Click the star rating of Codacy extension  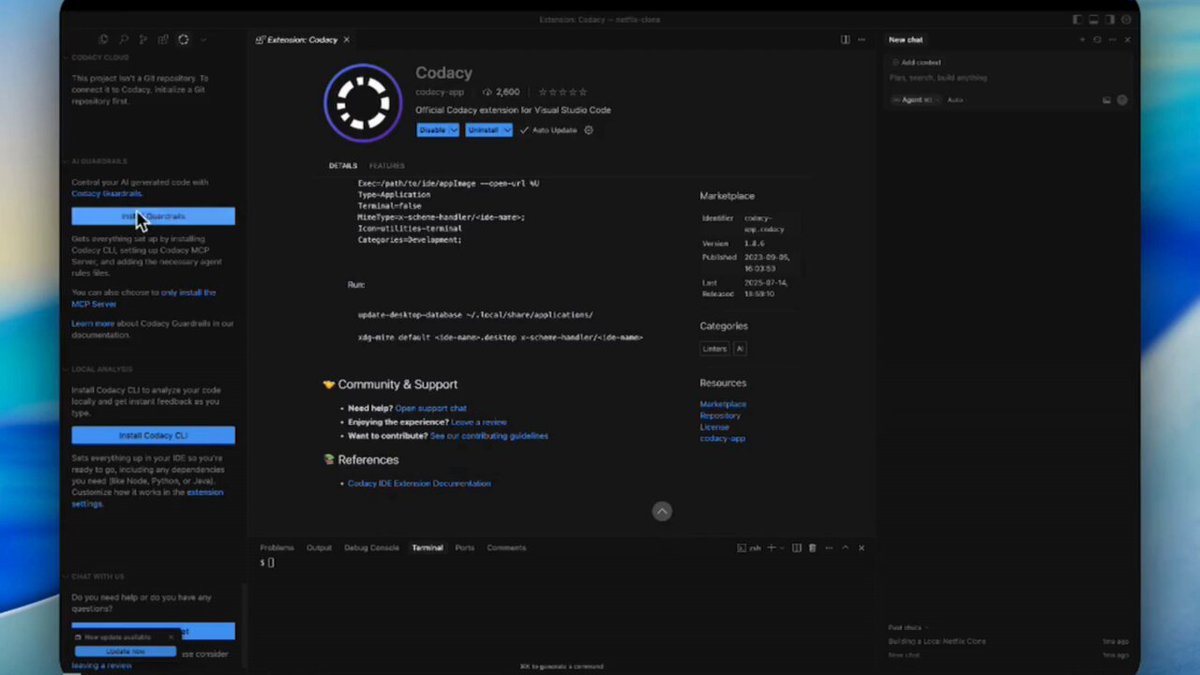[561, 92]
